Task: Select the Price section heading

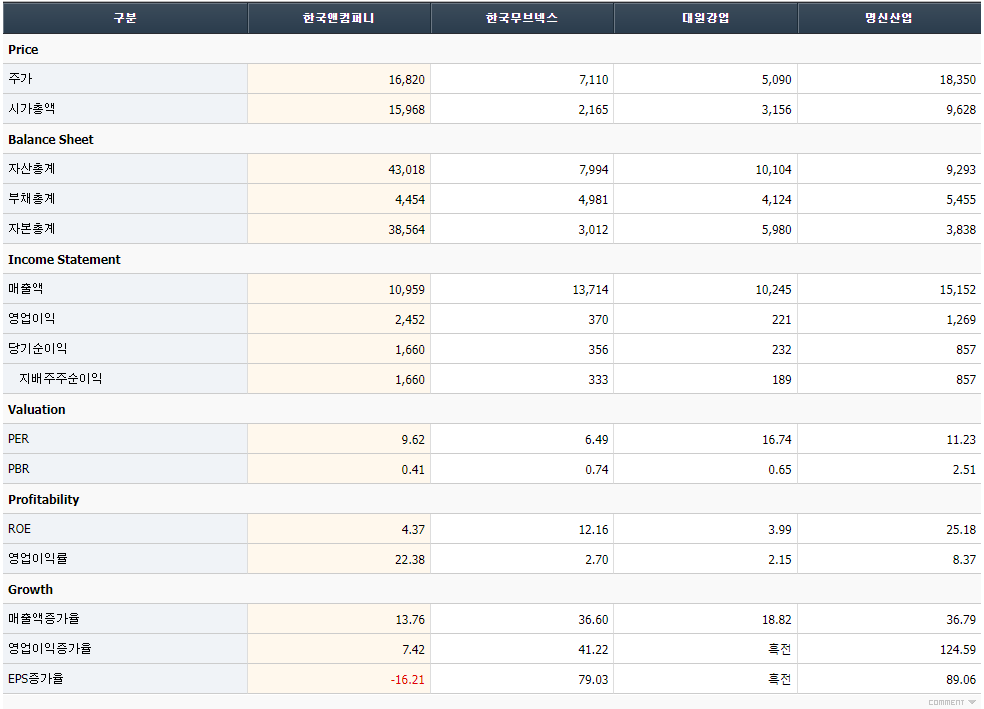Action: pyautogui.click(x=23, y=50)
